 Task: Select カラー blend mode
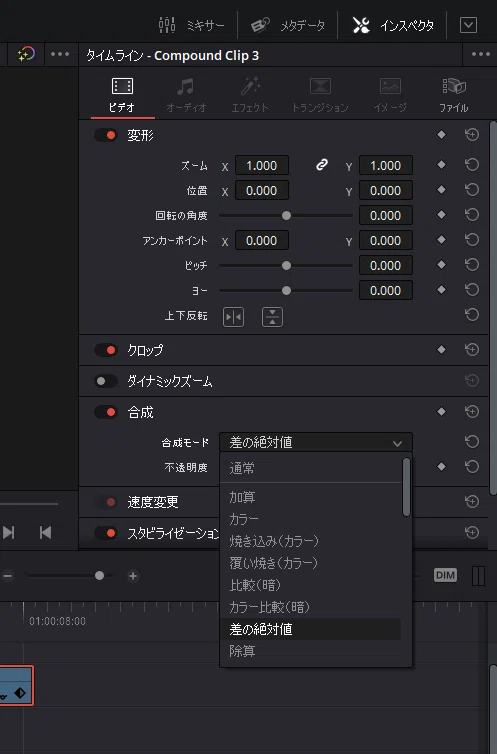pos(311,519)
